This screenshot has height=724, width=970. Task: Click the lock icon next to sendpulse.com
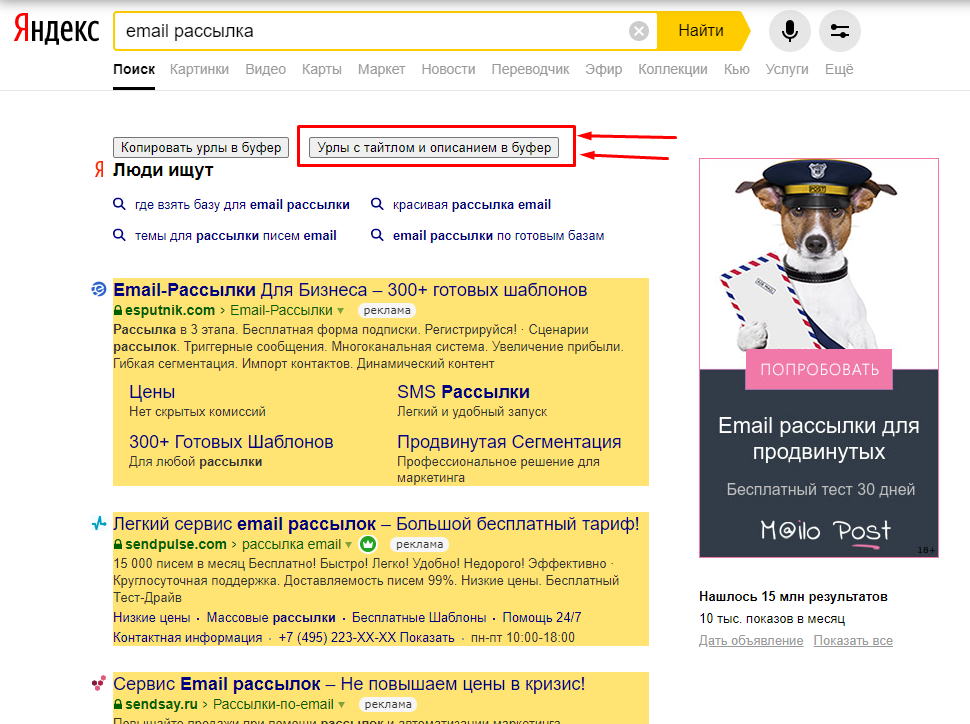[x=118, y=544]
